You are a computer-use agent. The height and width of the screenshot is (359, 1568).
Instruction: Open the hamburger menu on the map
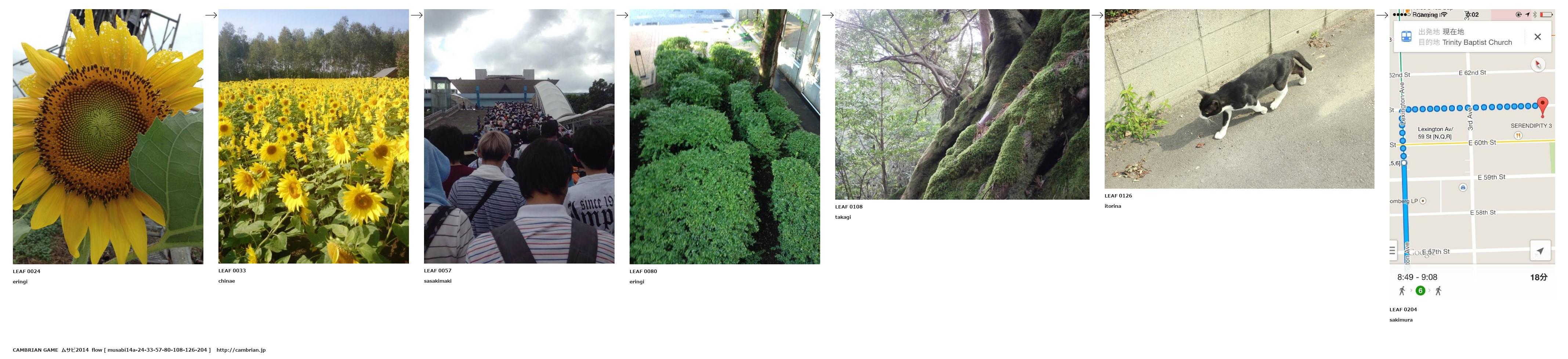[x=1392, y=250]
